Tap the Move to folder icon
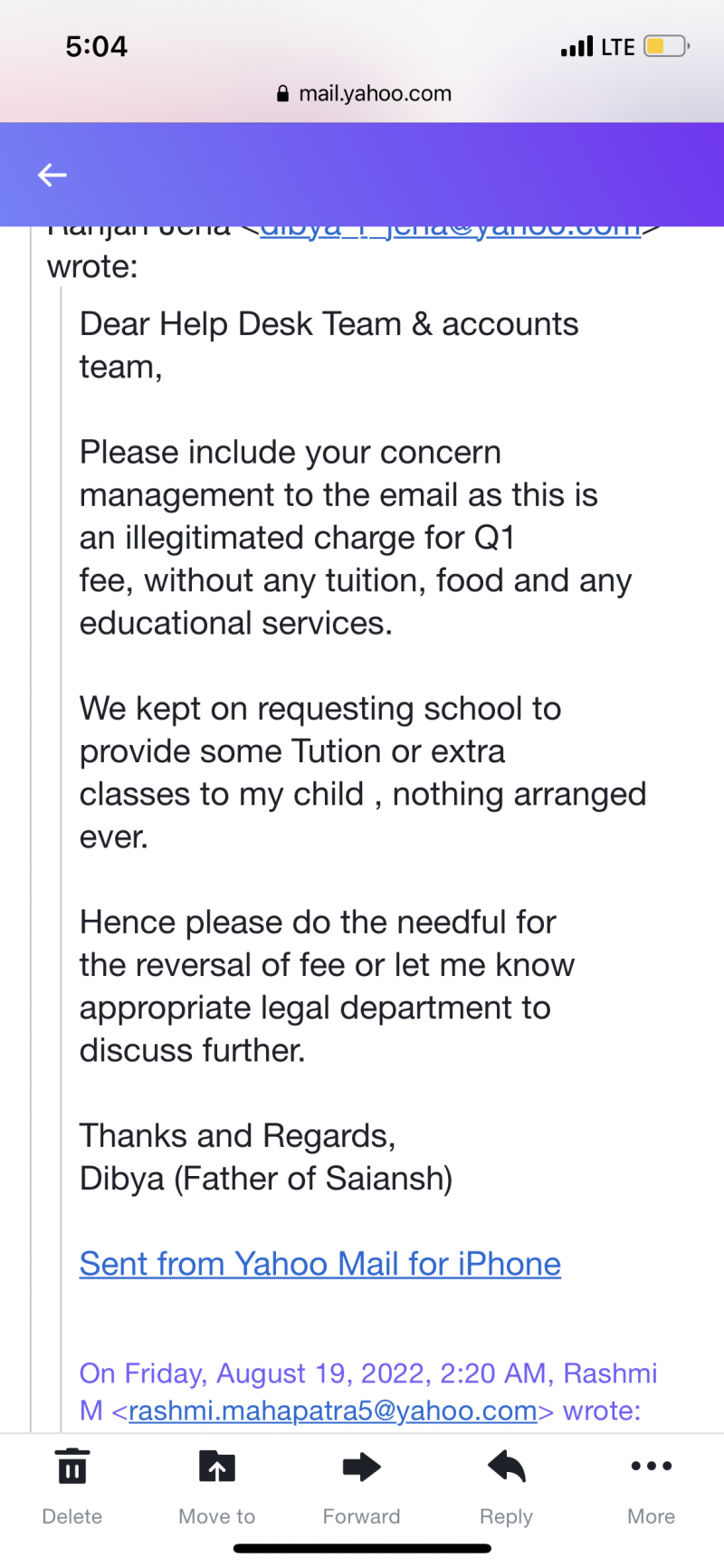 tap(217, 1467)
